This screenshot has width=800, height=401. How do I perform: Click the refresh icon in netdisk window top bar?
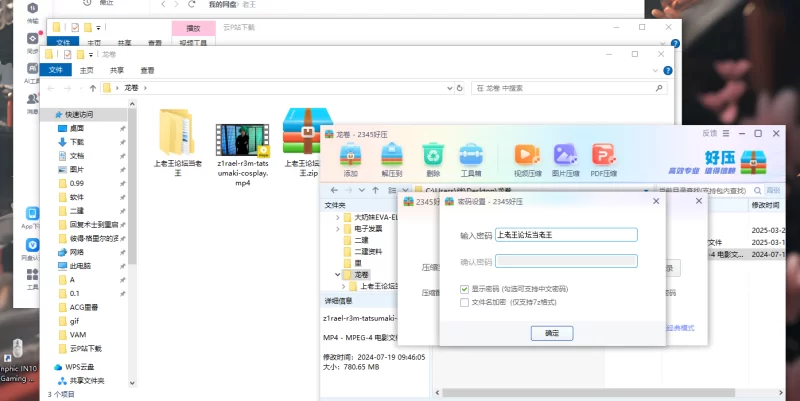(192, 4)
